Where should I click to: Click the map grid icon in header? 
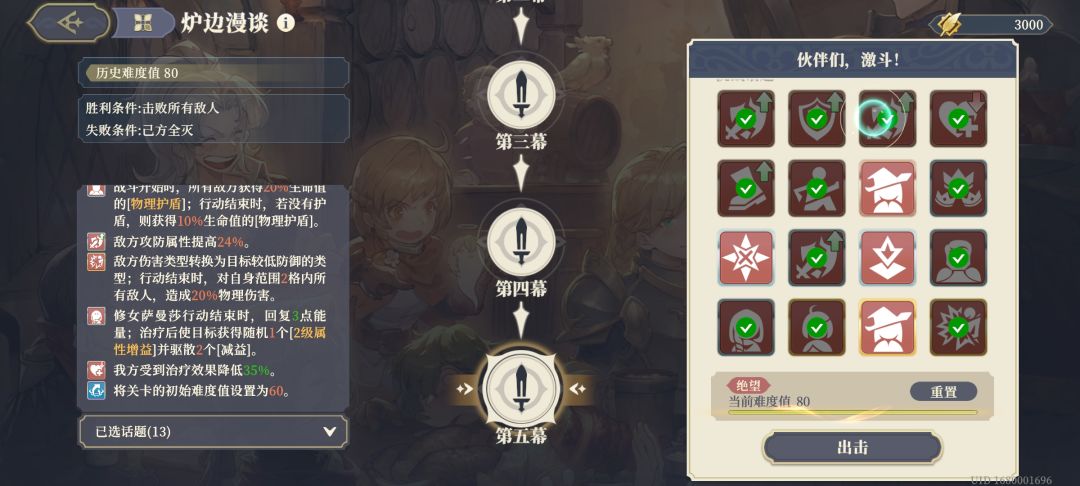coord(143,24)
